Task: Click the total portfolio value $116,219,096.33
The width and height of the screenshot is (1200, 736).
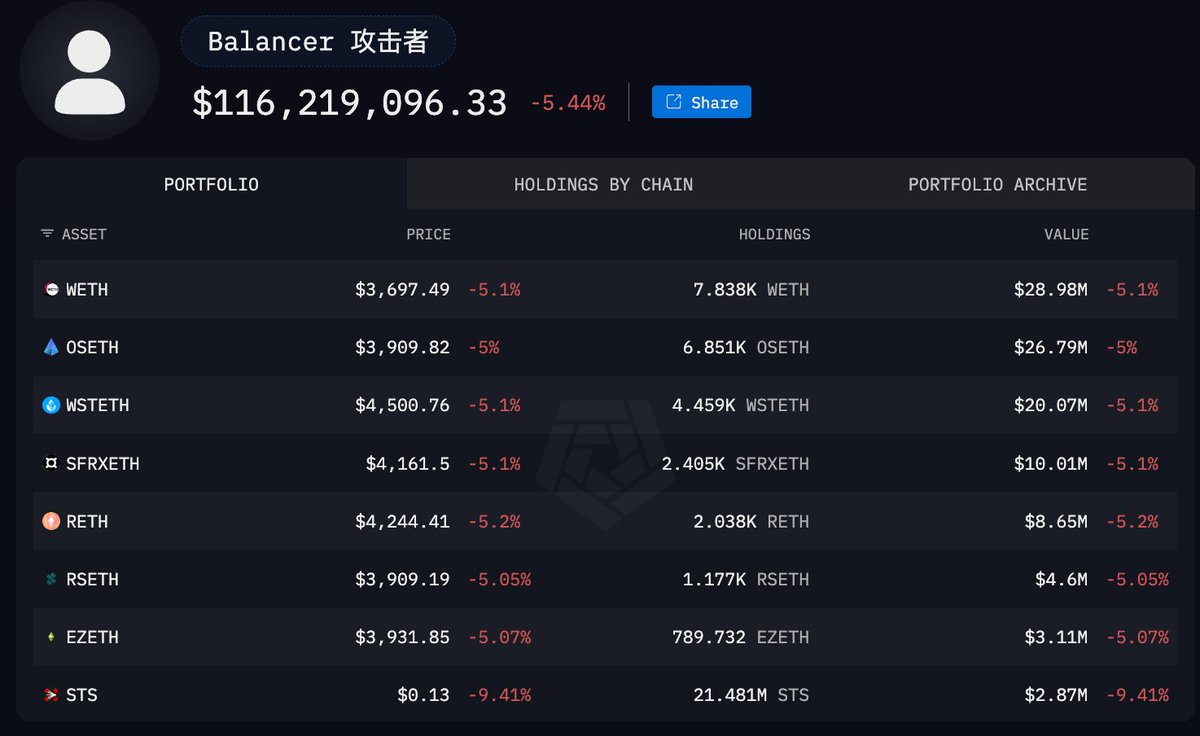Action: coord(350,103)
